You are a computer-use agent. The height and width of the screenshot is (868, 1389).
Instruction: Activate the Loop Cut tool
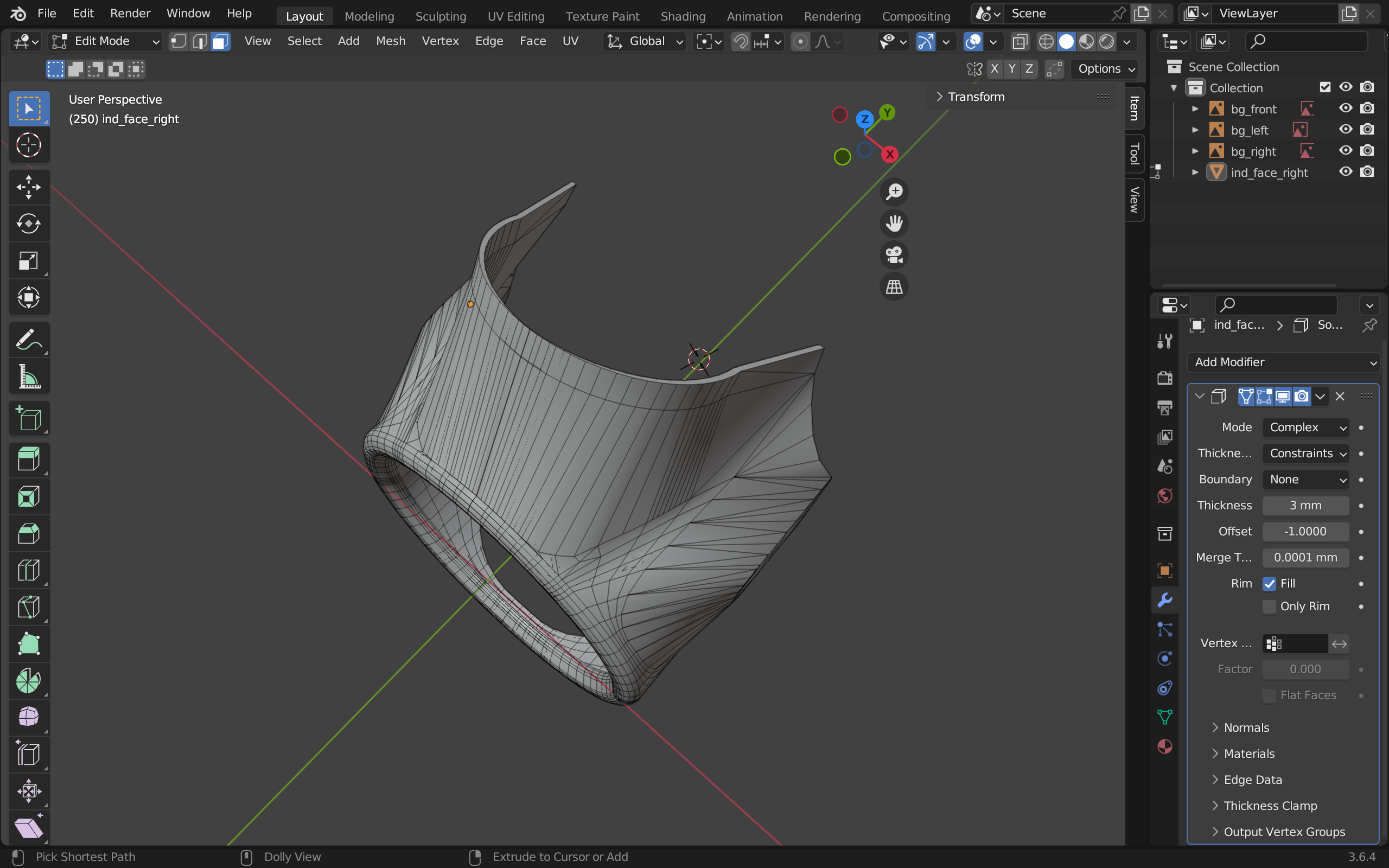click(x=28, y=570)
